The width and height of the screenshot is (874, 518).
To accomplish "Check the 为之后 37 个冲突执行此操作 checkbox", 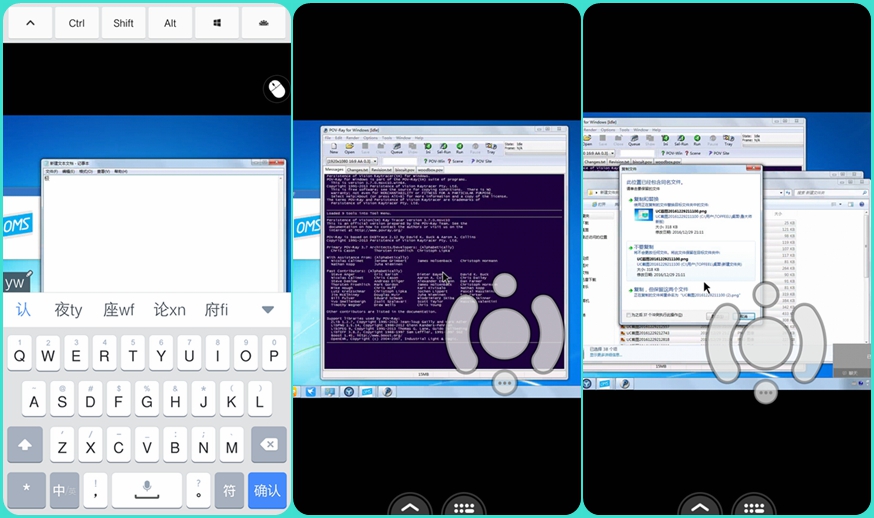I will pos(628,315).
